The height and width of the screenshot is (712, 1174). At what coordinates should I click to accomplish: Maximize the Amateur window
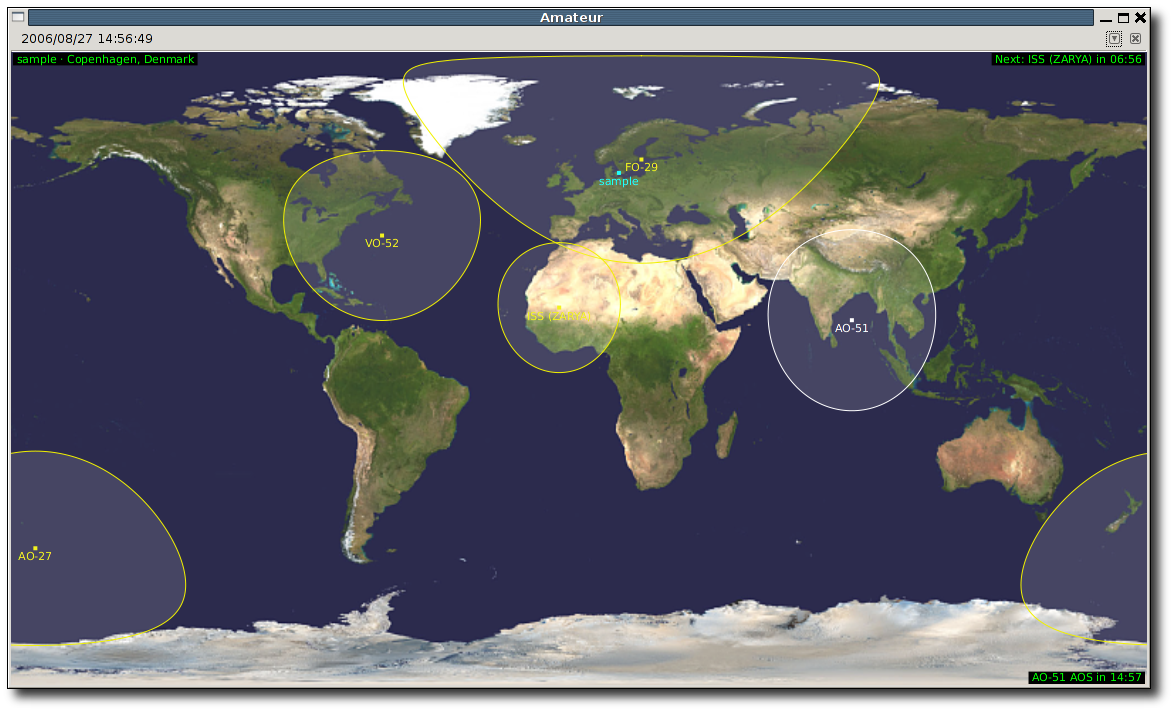pos(1123,17)
